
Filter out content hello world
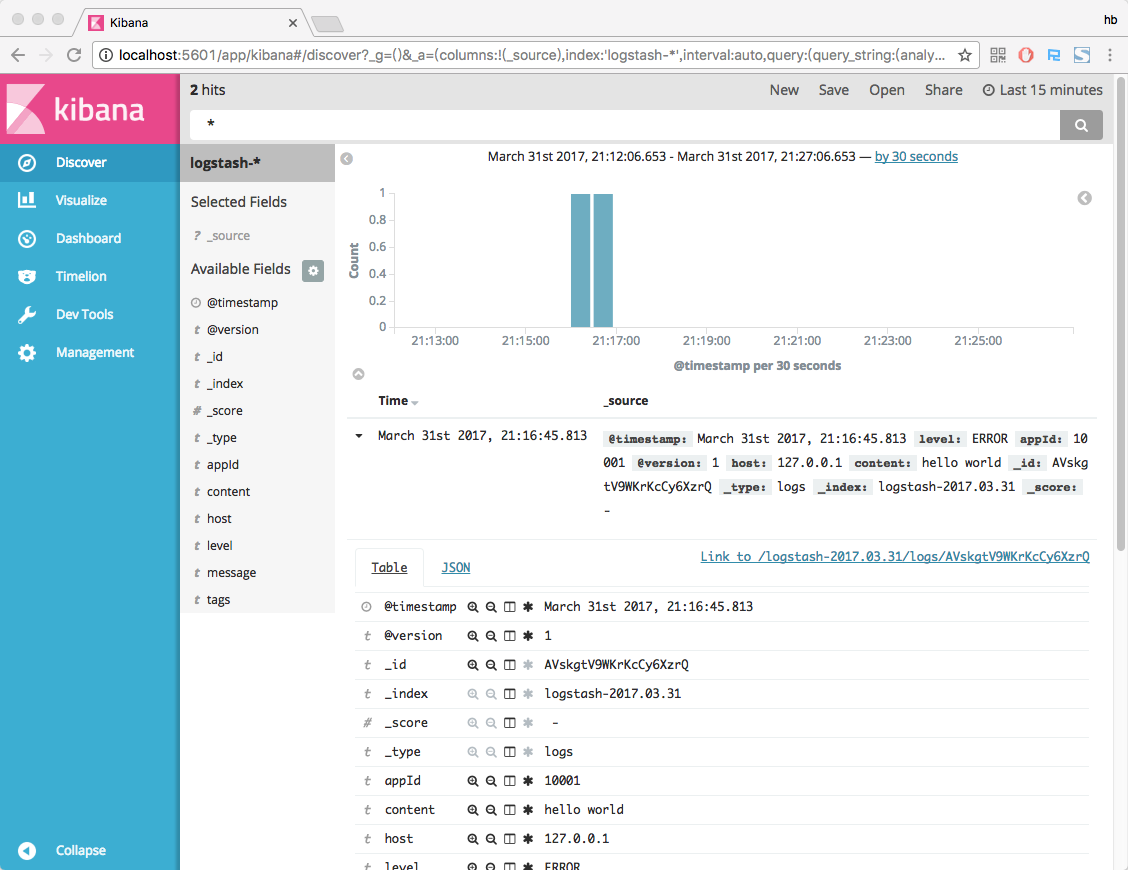(x=491, y=810)
